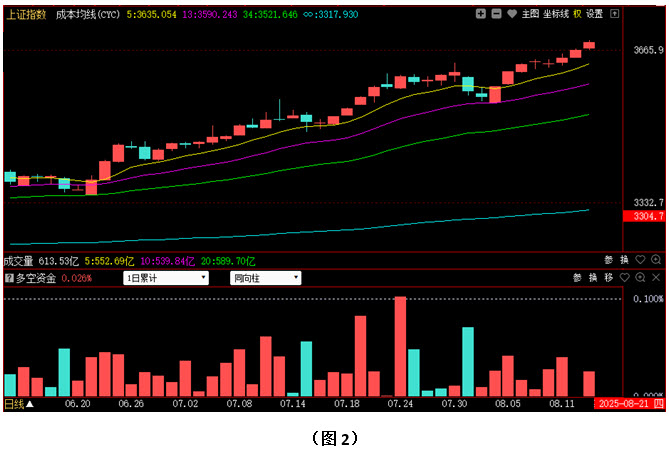Click the 07.02 date marker
Image resolution: width=669 pixels, height=458 pixels.
pos(185,403)
